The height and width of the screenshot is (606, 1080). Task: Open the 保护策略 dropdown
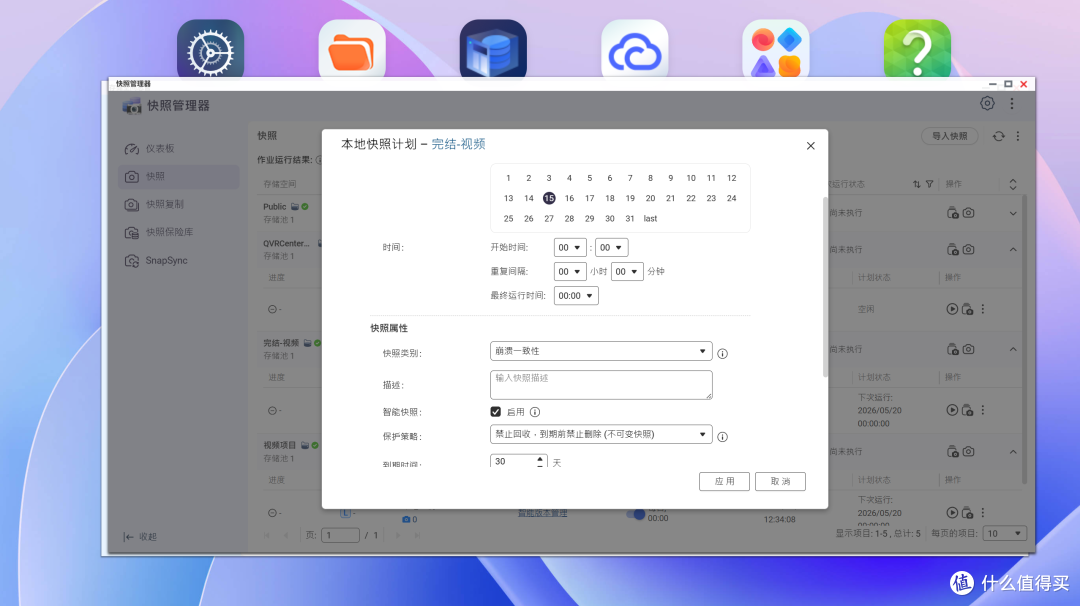click(x=601, y=434)
